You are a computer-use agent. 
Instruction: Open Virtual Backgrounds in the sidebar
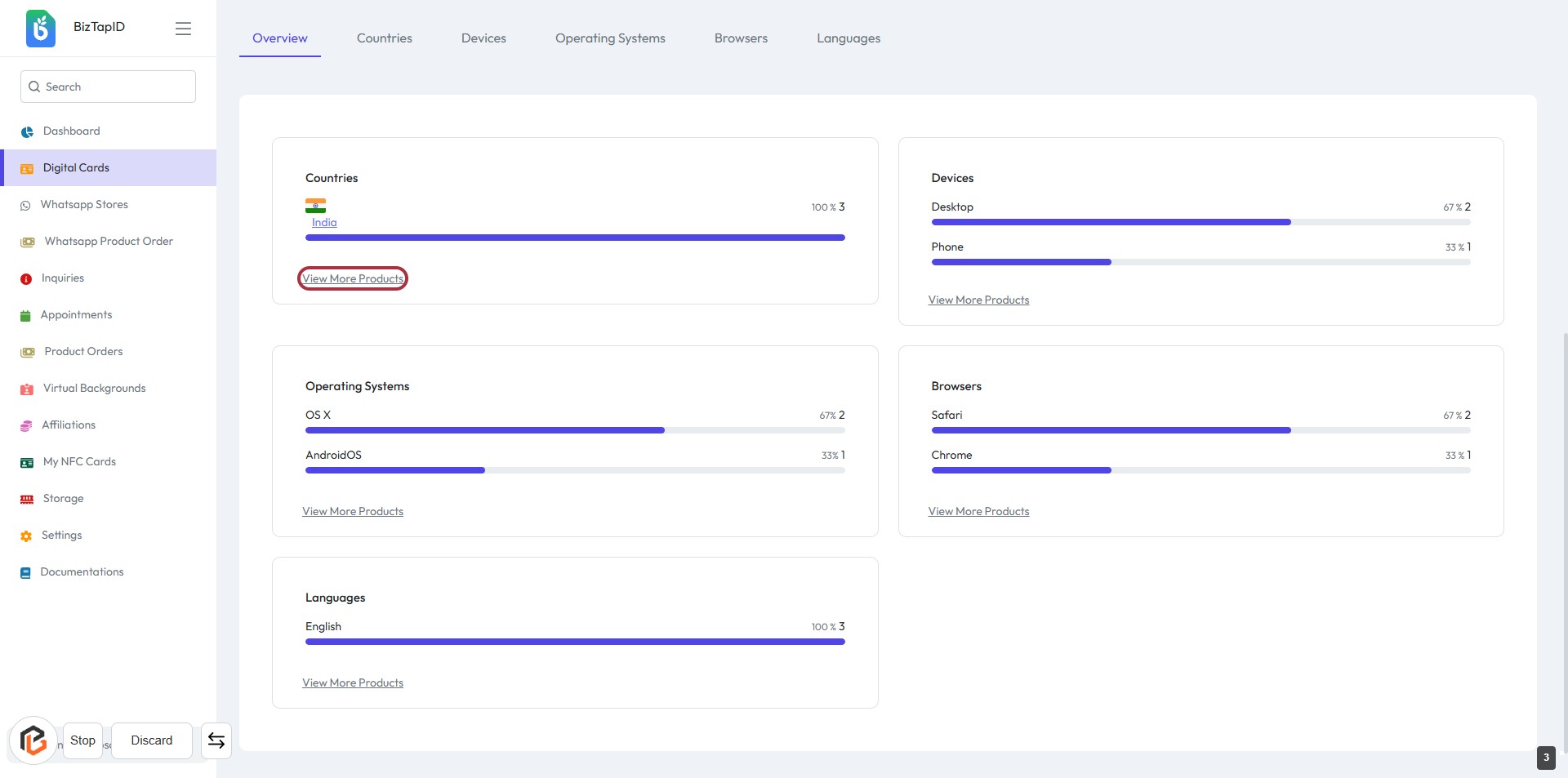pyautogui.click(x=94, y=389)
